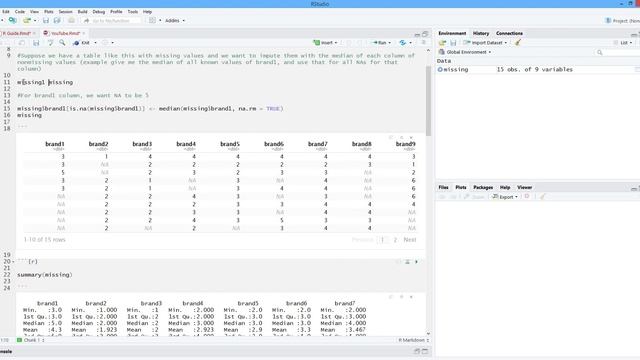This screenshot has height=360, width=640.
Task: Click the run current chunk play icon
Action: (x=416, y=262)
